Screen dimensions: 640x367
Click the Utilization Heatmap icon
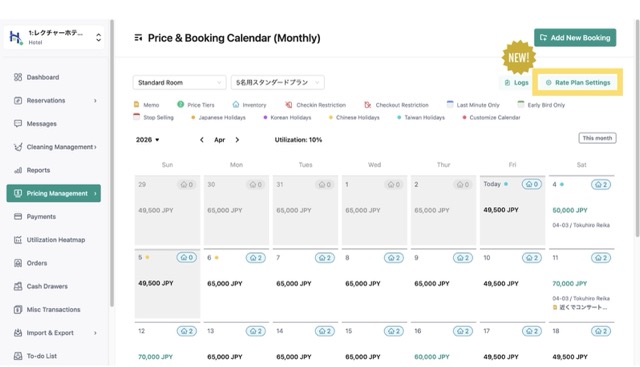tap(18, 240)
